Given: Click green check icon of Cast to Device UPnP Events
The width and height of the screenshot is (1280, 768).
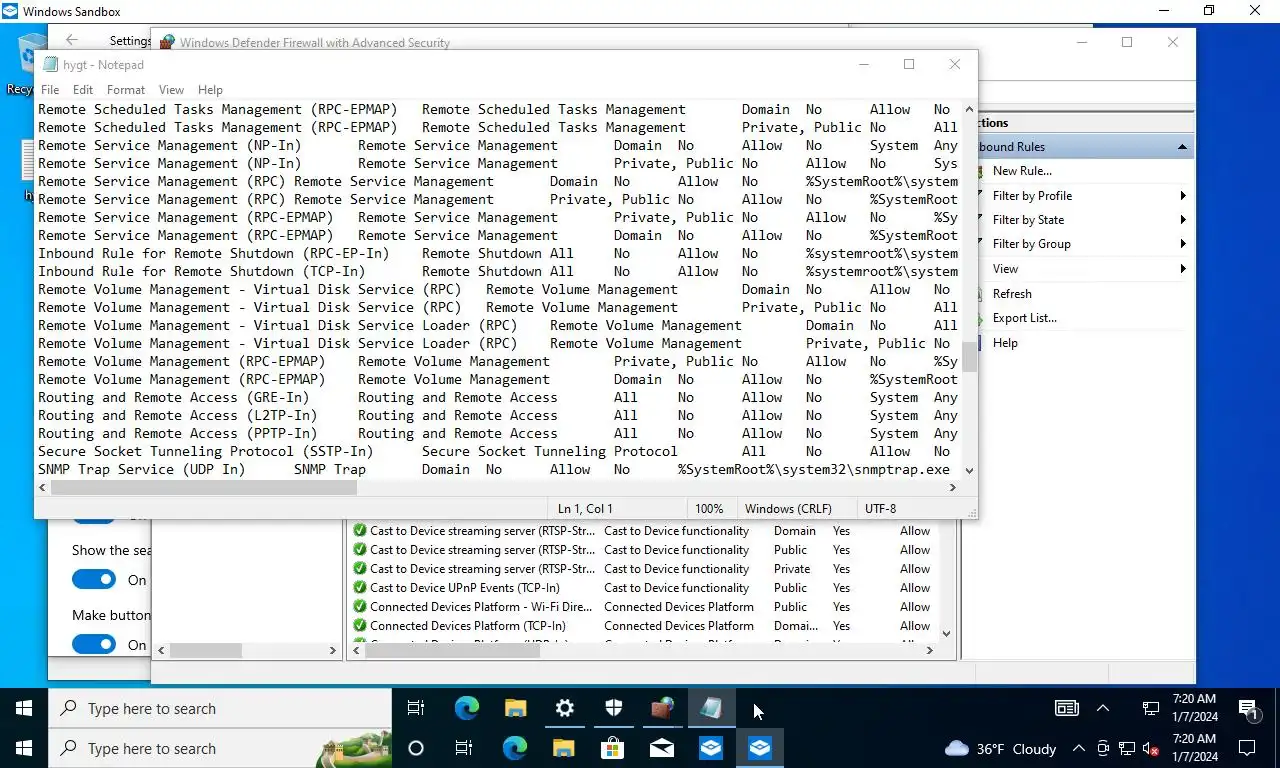Looking at the screenshot, I should (x=360, y=588).
